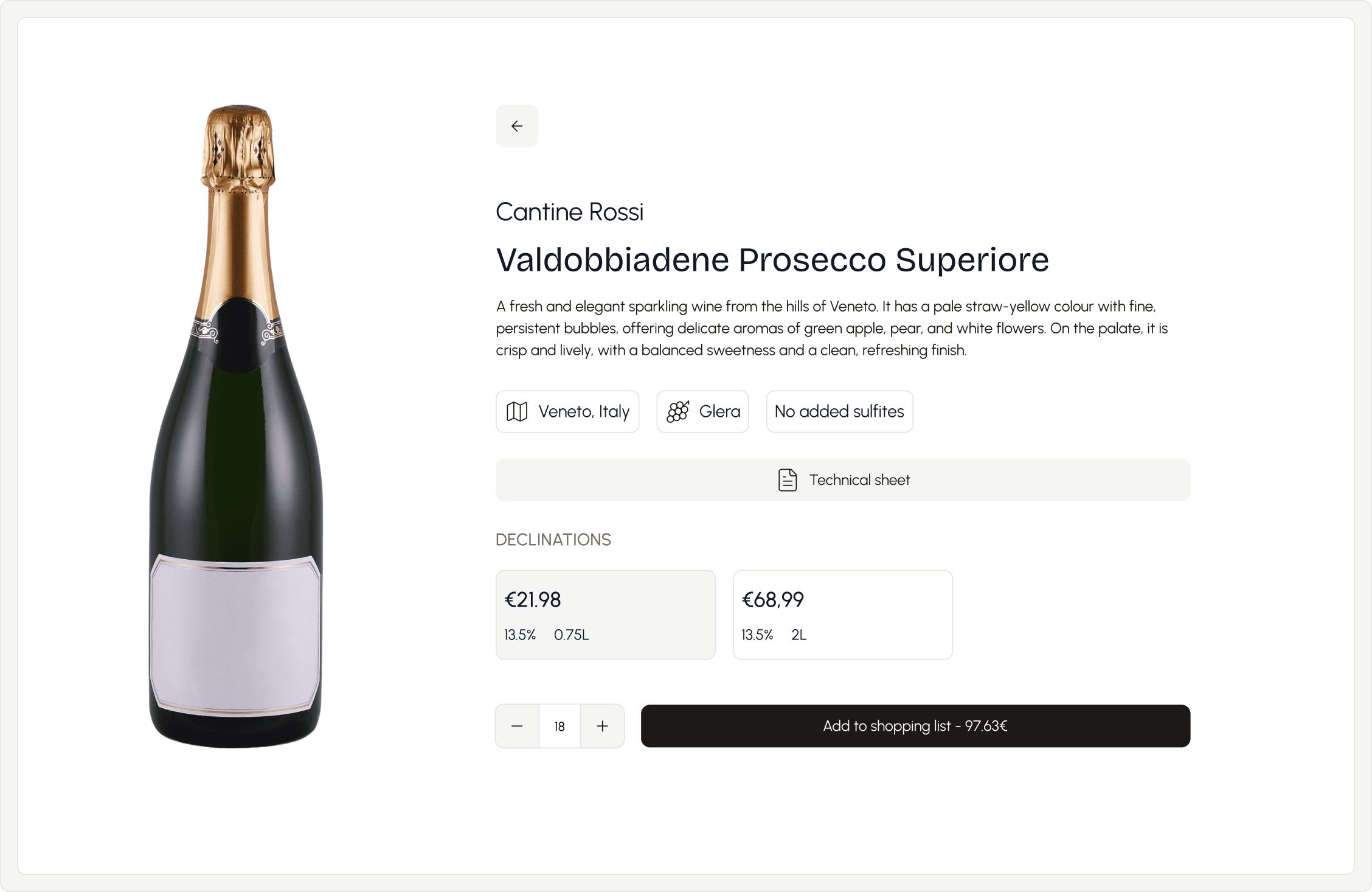Click the grape cluster icon next to Glera
Viewport: 1372px width, 892px height.
[x=678, y=411]
